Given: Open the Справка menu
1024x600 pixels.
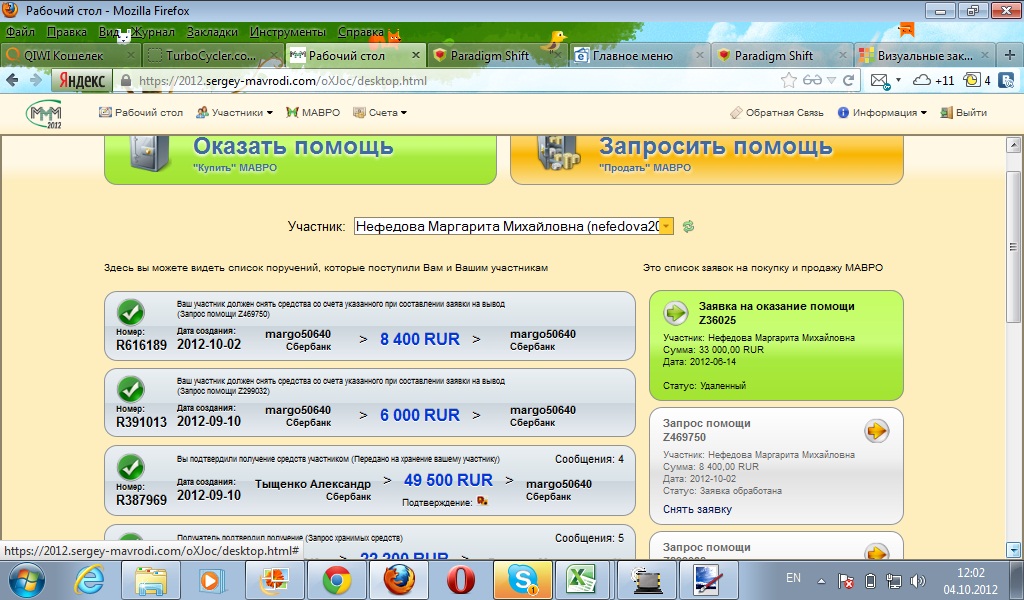Looking at the screenshot, I should coord(361,31).
